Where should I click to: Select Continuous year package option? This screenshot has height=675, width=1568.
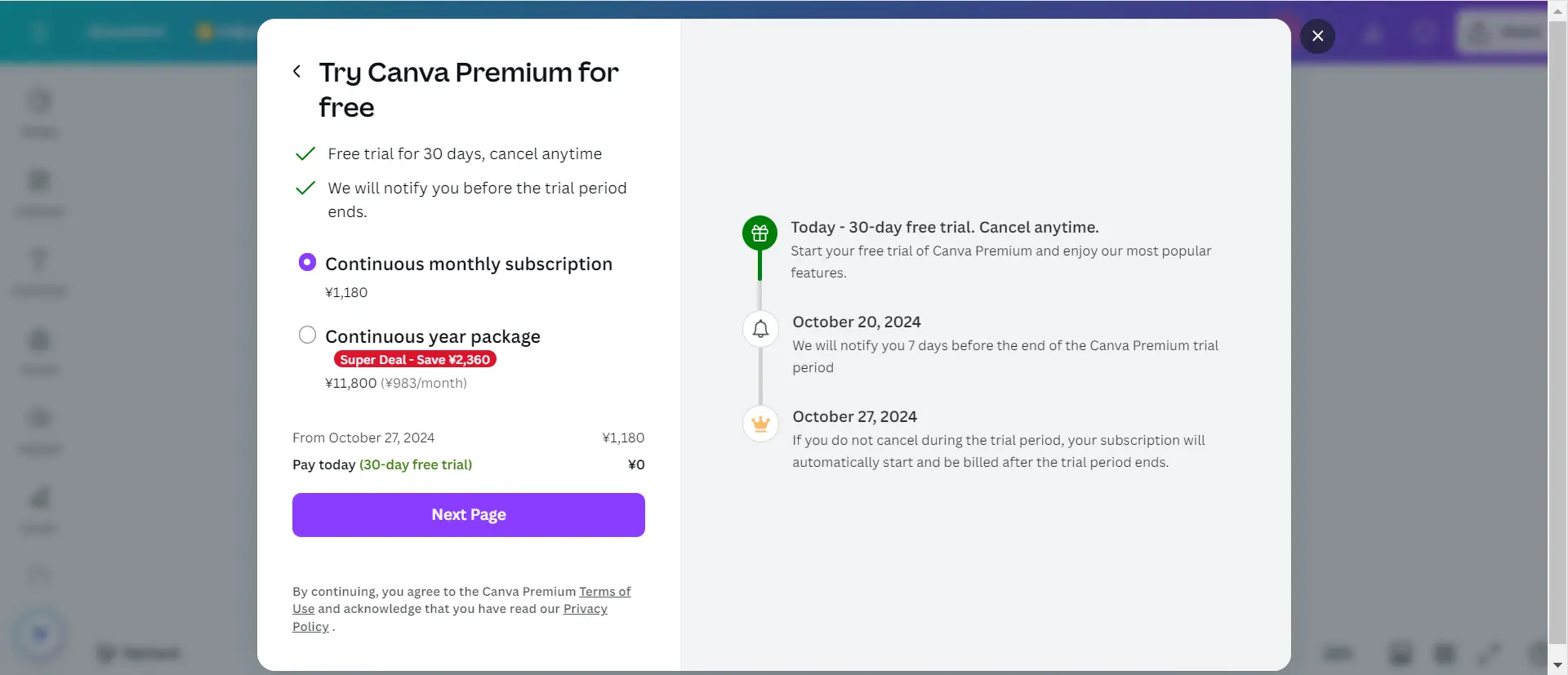(x=307, y=335)
